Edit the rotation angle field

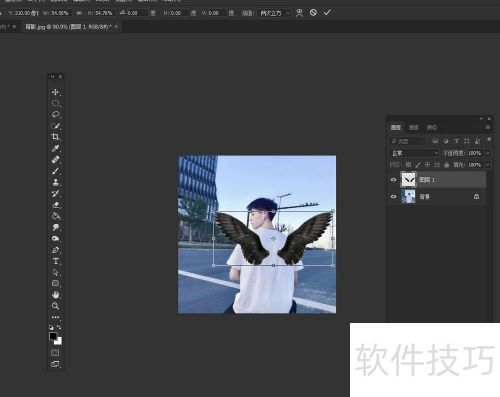click(x=136, y=13)
